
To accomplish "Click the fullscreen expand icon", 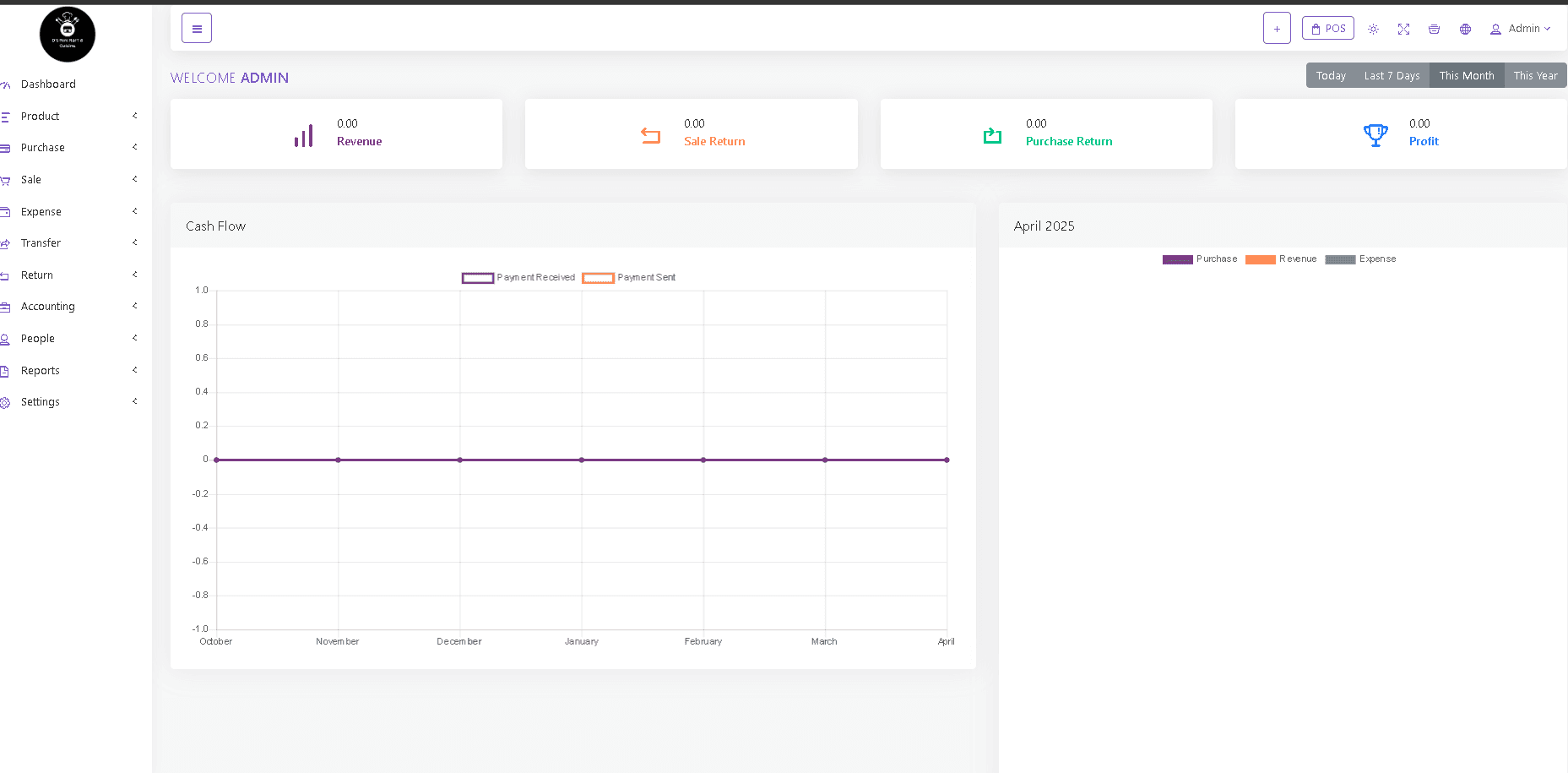I will (1403, 29).
